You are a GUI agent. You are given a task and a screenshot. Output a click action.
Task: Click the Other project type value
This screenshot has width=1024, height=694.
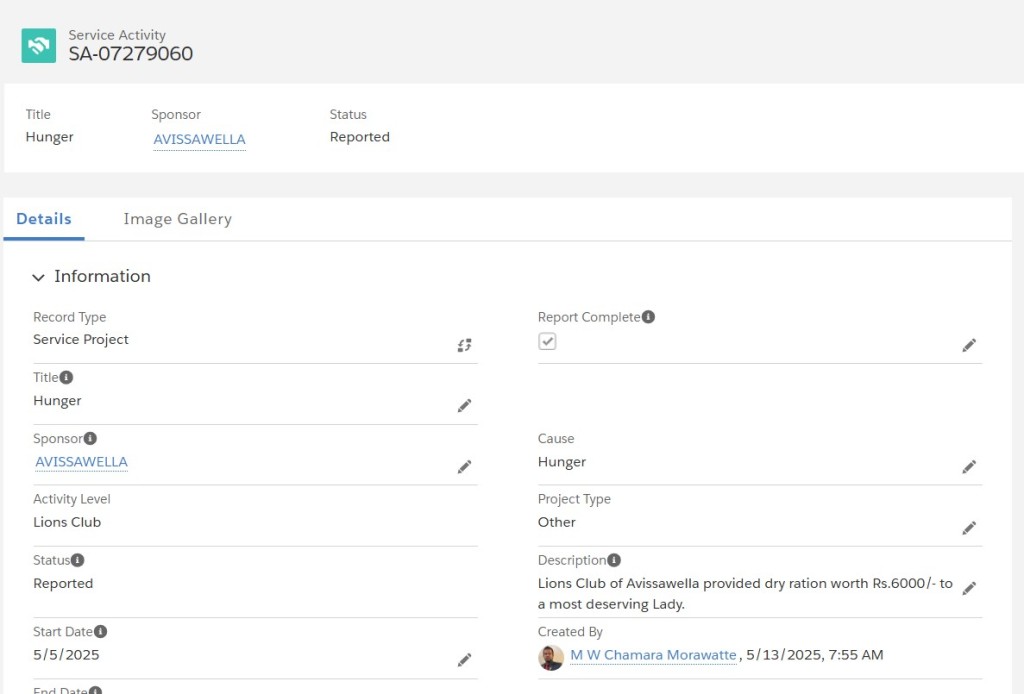click(x=556, y=522)
